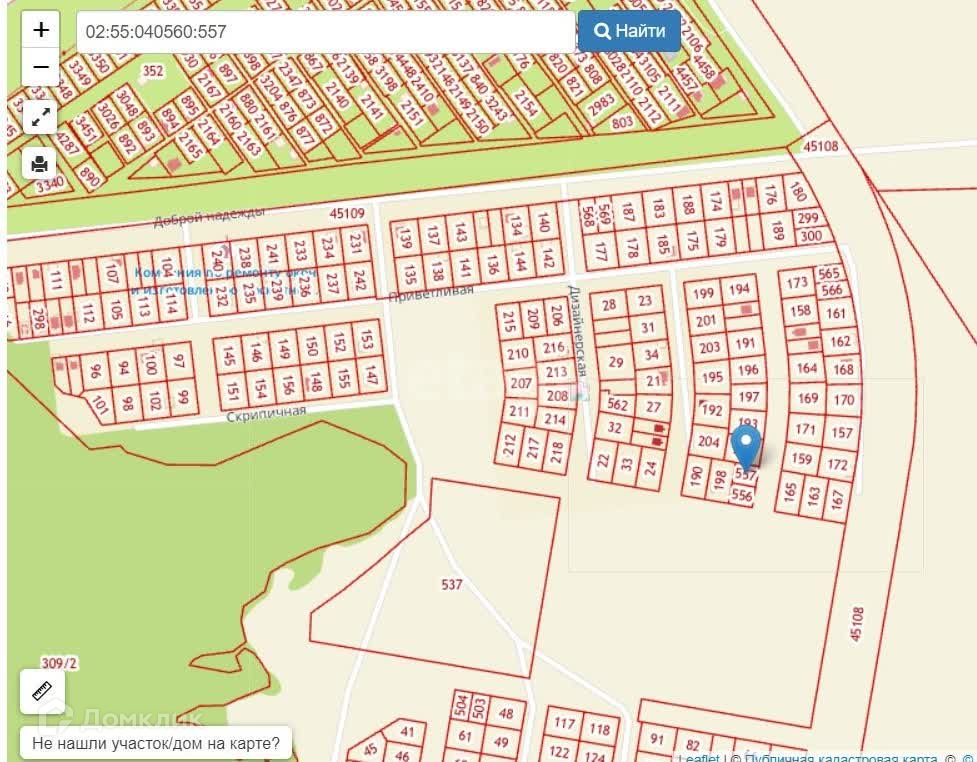The width and height of the screenshot is (977, 762).
Task: Open 'Не нашли участок/дом на карте?' prompt
Action: [156, 743]
